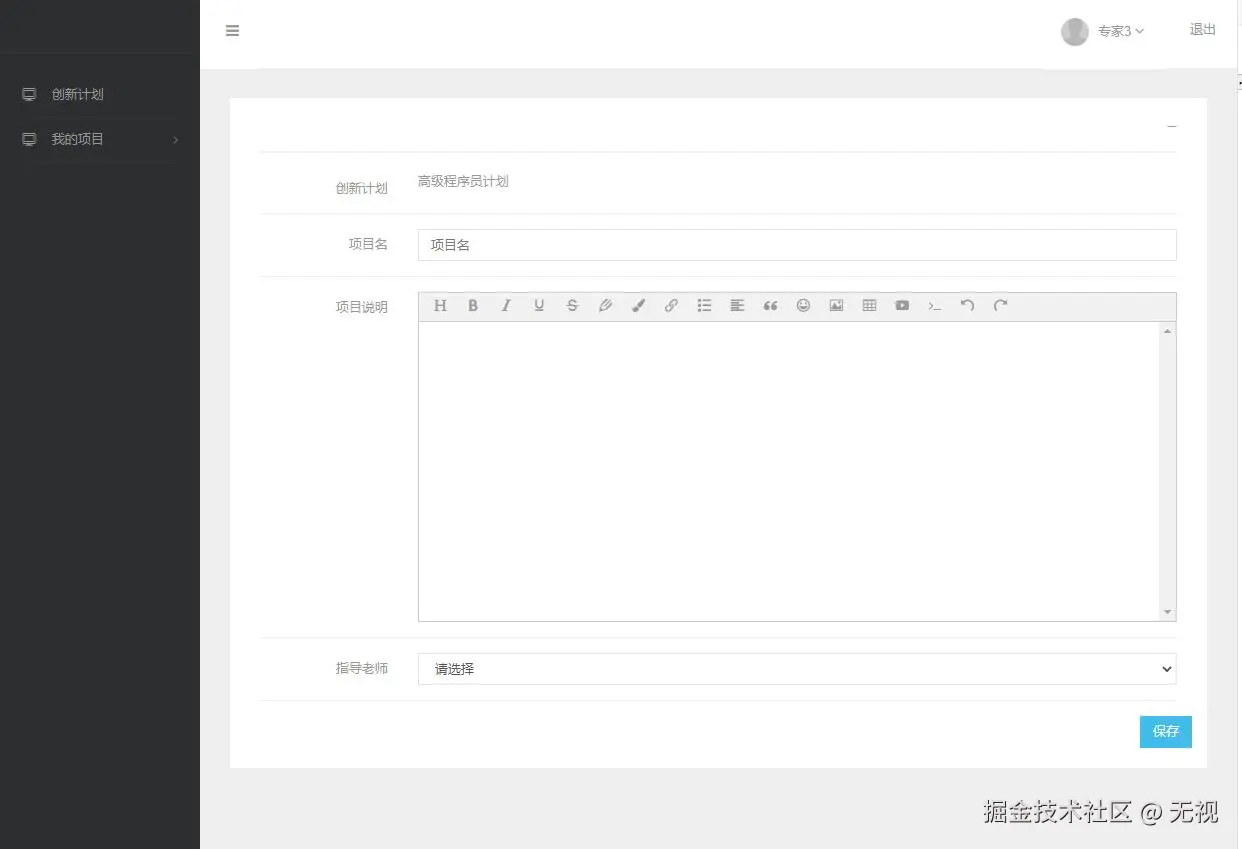Insert a code block via the code icon
1242x849 pixels.
[935, 306]
